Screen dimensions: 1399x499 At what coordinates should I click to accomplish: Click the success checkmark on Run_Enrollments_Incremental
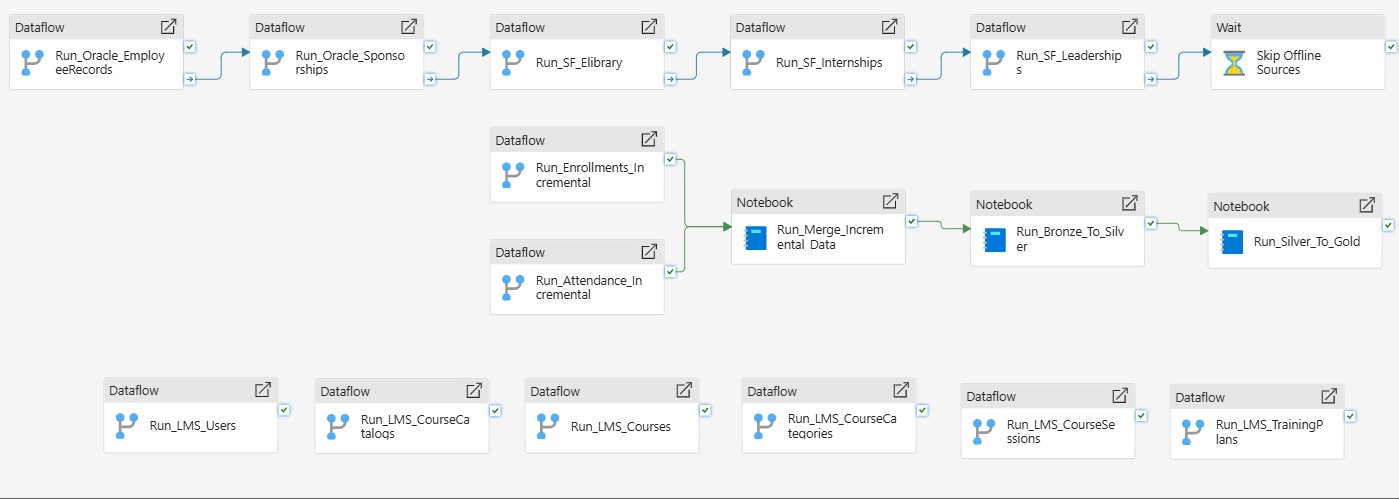(670, 158)
